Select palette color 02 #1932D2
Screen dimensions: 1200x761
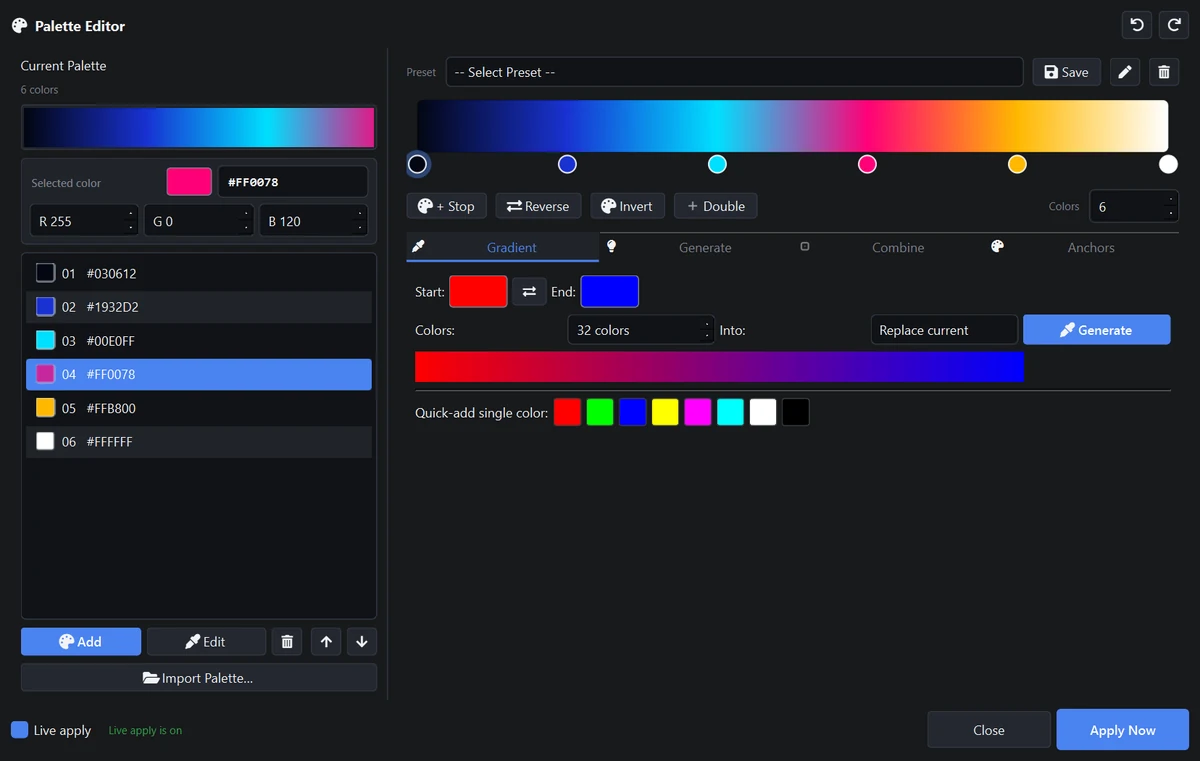[x=199, y=307]
